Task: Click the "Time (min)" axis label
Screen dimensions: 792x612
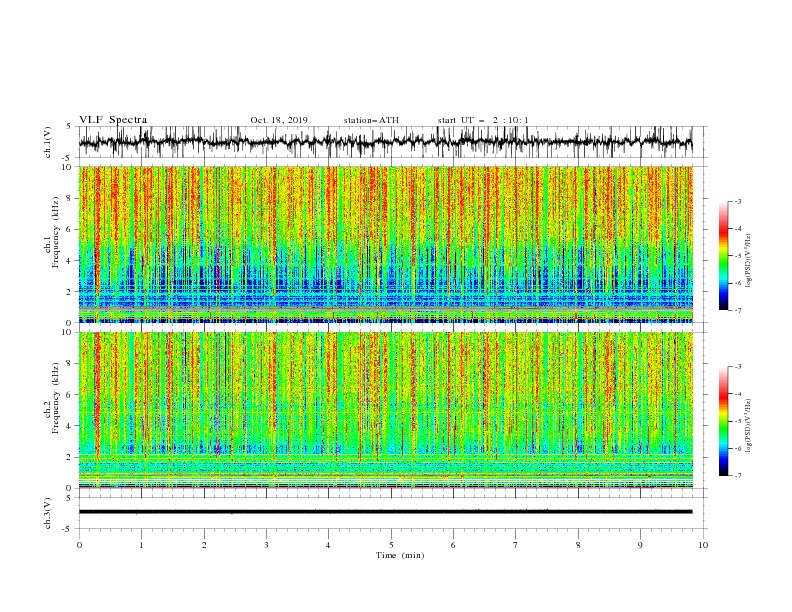Action: pyautogui.click(x=400, y=555)
